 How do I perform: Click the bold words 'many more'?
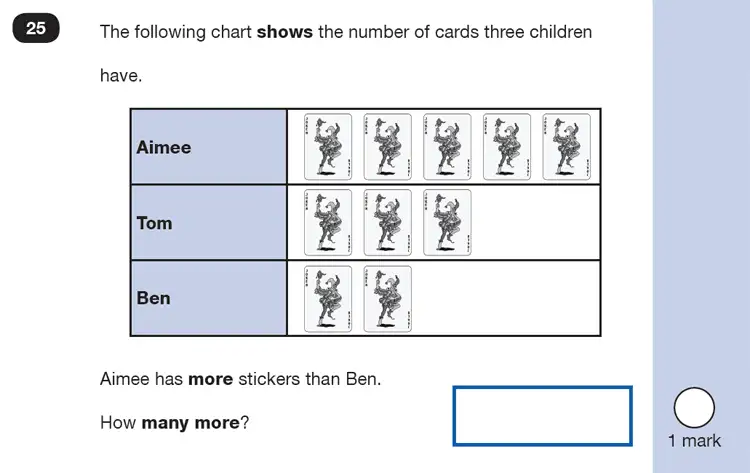(x=190, y=423)
